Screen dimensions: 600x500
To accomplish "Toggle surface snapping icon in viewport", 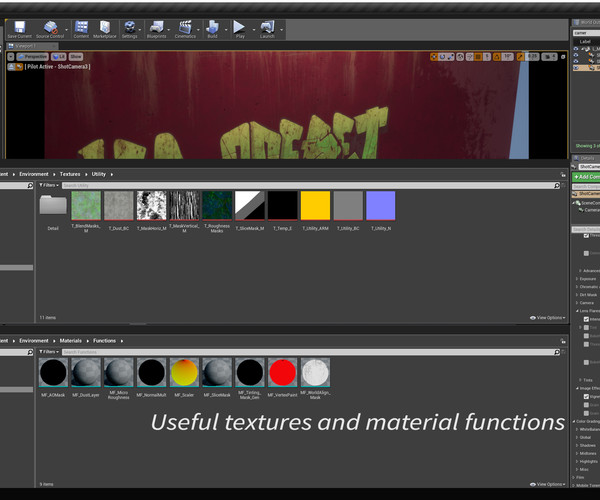I will (x=470, y=57).
